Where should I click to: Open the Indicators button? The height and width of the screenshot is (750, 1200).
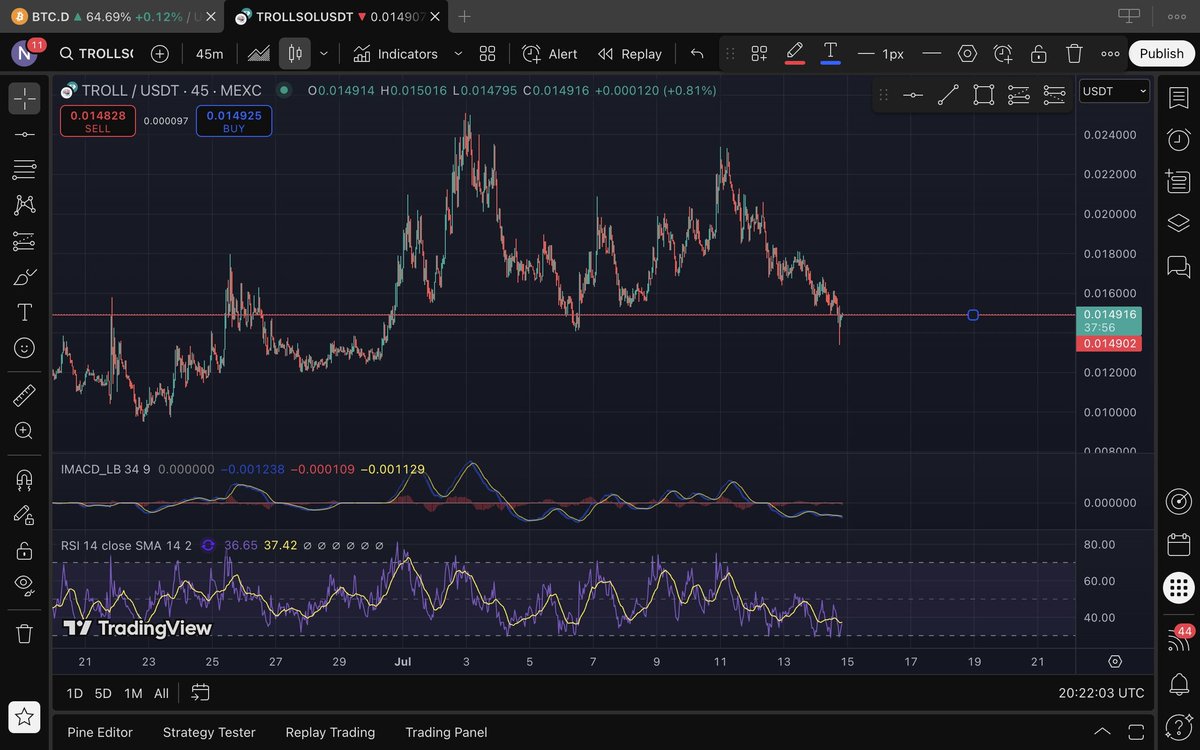pyautogui.click(x=396, y=54)
